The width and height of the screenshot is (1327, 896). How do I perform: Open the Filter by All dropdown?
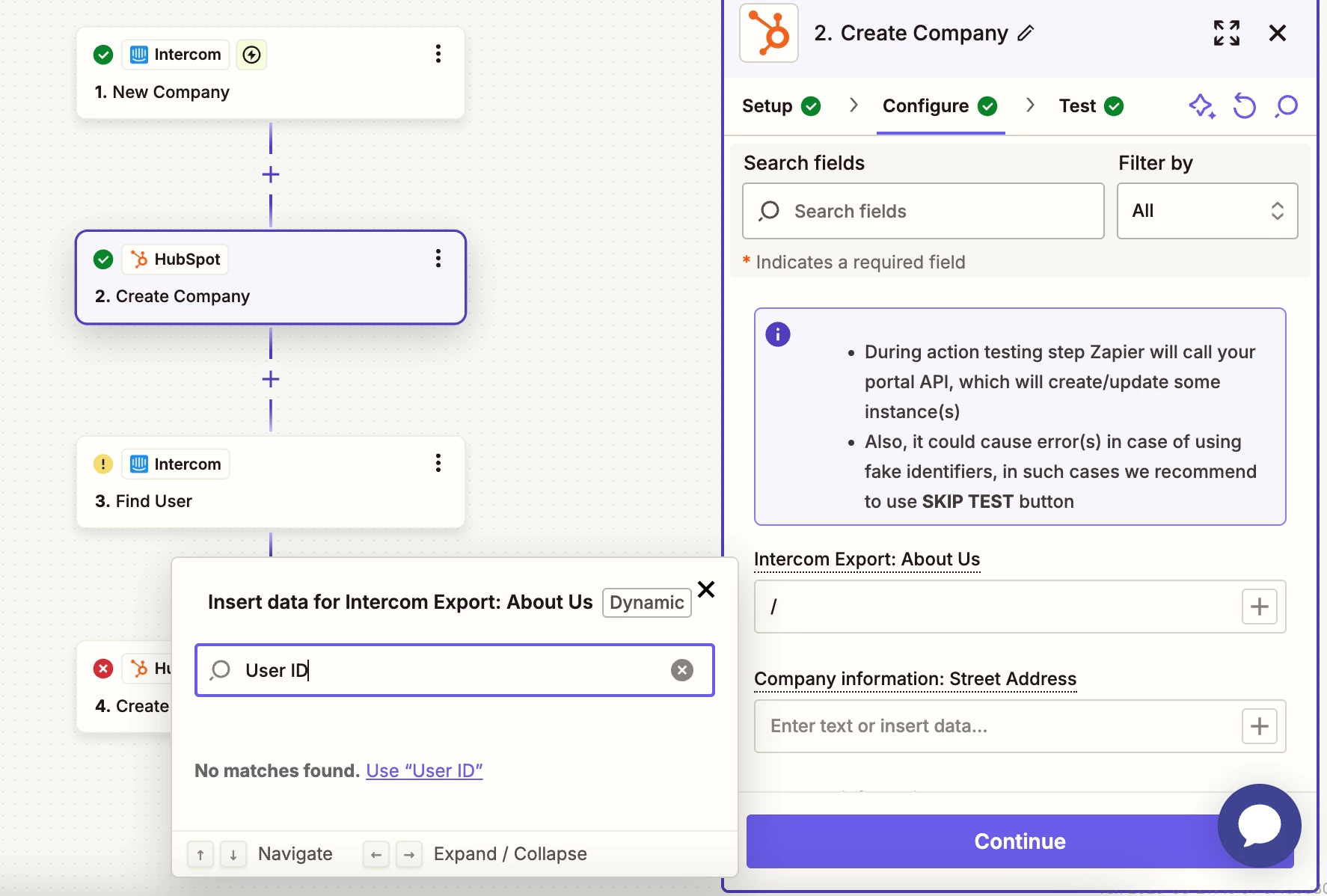tap(1207, 211)
